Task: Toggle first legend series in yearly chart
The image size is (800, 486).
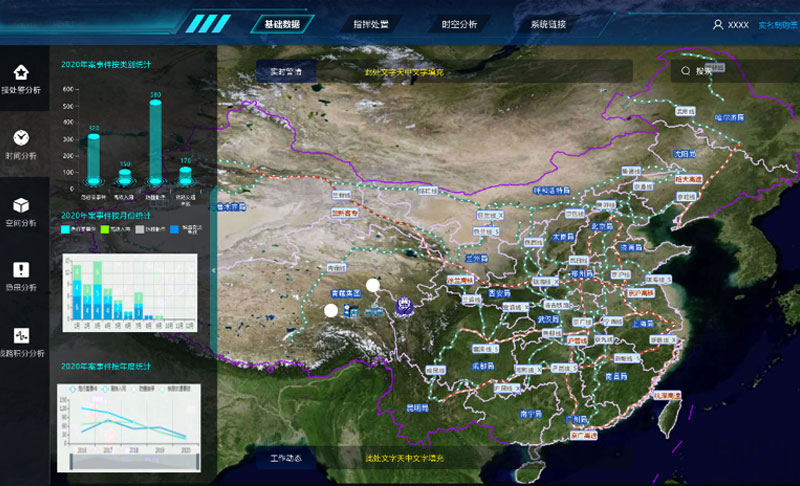Action: (x=73, y=389)
